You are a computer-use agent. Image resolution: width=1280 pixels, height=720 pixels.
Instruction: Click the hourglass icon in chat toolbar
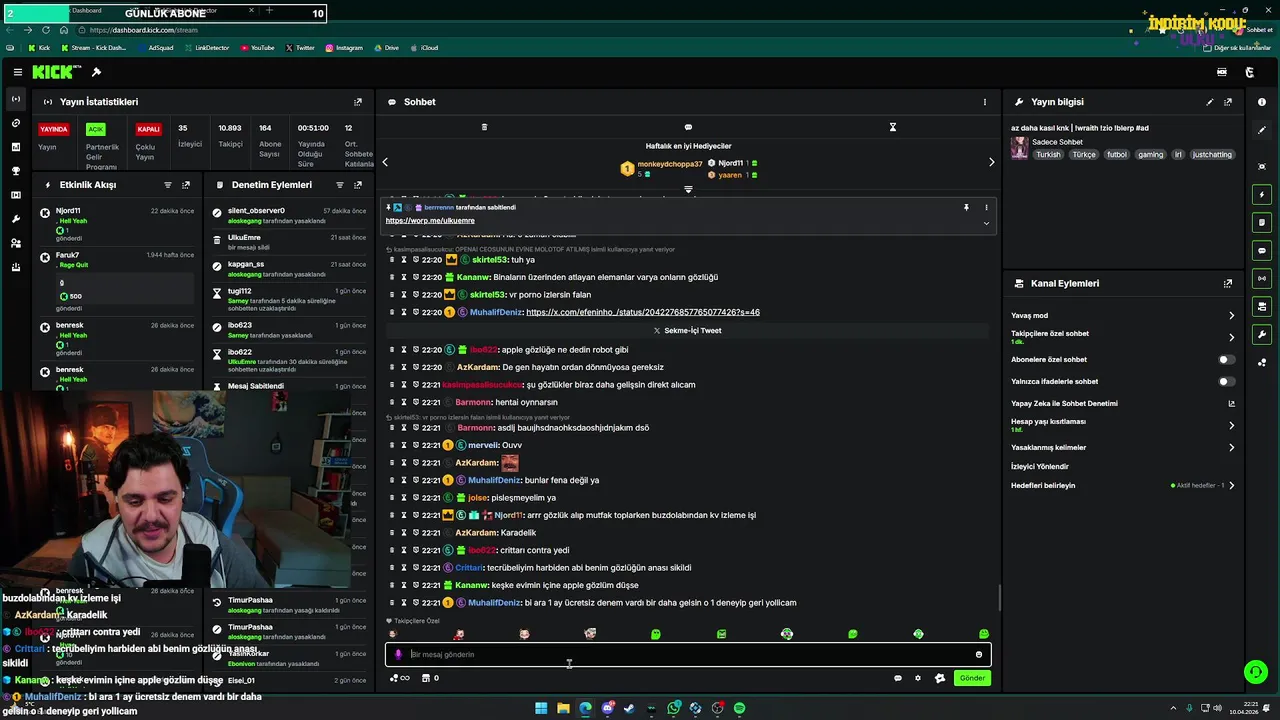pos(893,127)
